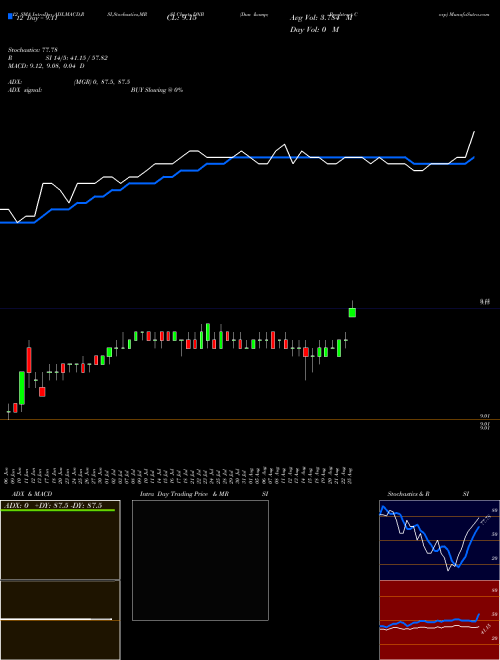This screenshot has height=660, width=500.
Task: Click the large red candle near the chart's left
Action: [x=29, y=360]
